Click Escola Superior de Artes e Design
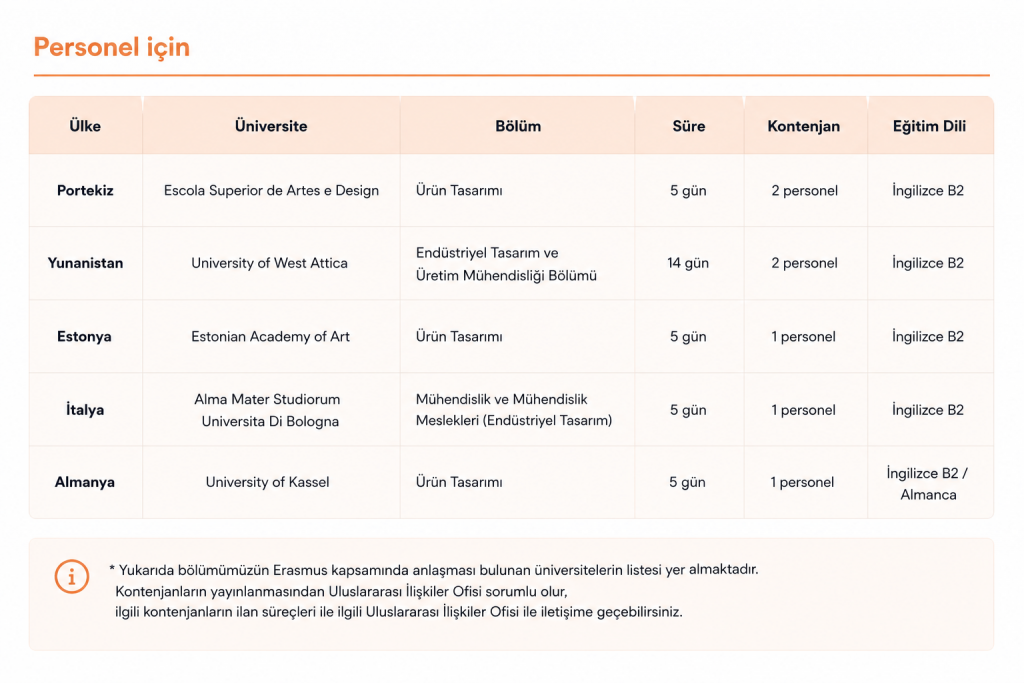Viewport: 1024px width, 683px height. click(x=271, y=191)
